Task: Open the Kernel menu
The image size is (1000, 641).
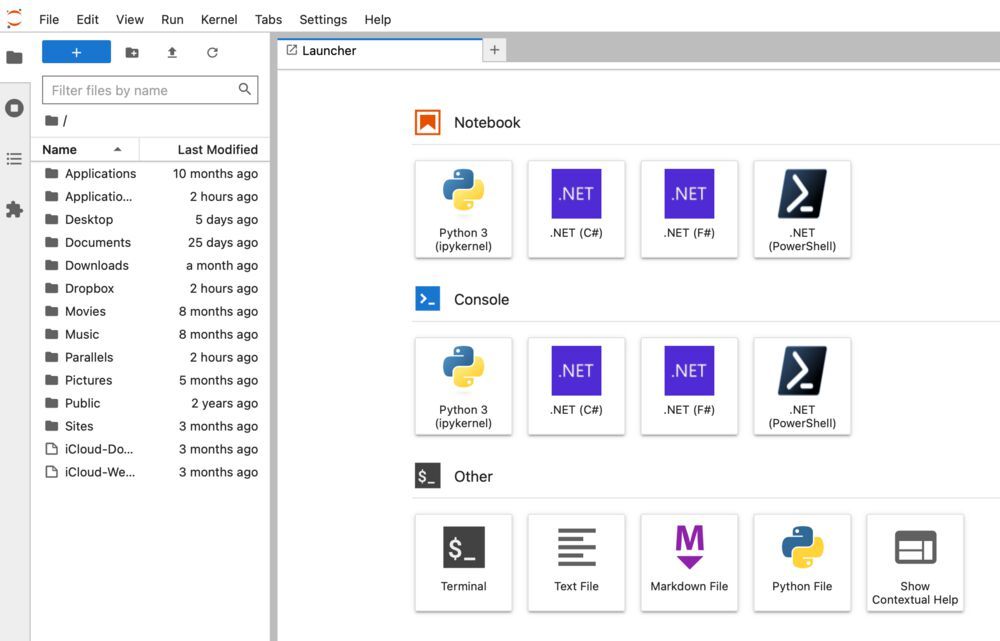Action: point(219,19)
